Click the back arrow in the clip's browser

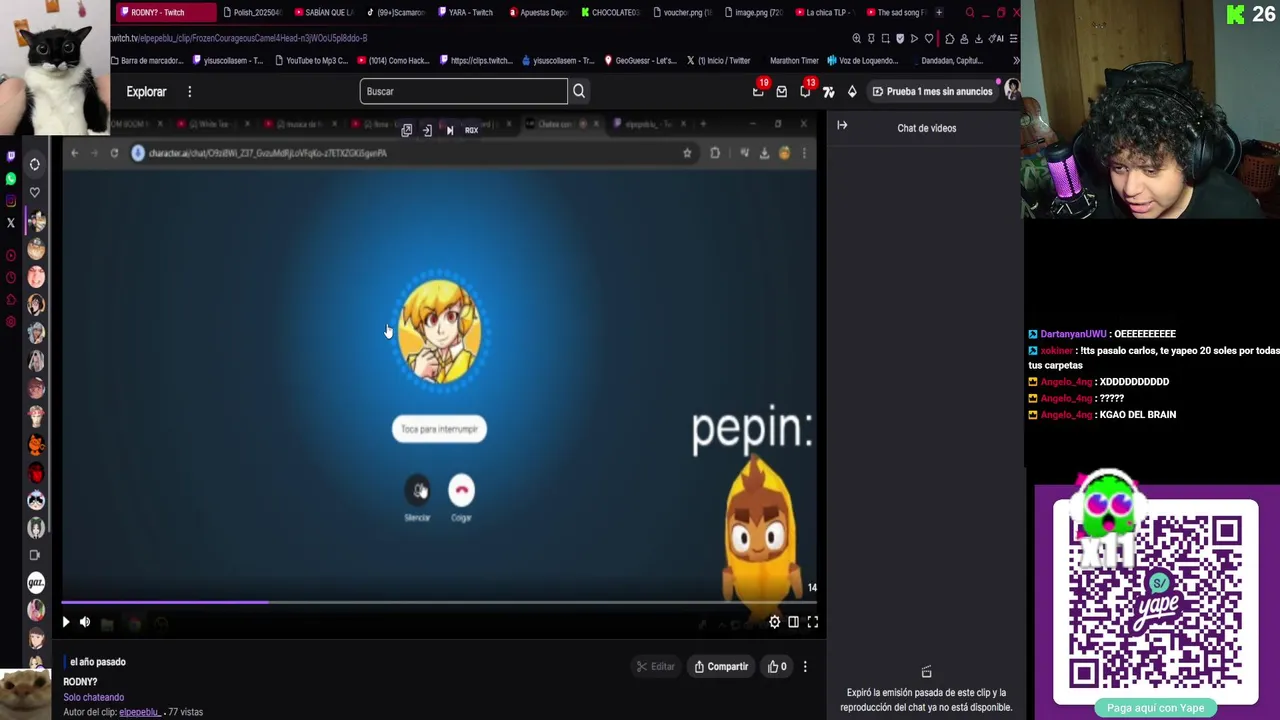pyautogui.click(x=74, y=153)
